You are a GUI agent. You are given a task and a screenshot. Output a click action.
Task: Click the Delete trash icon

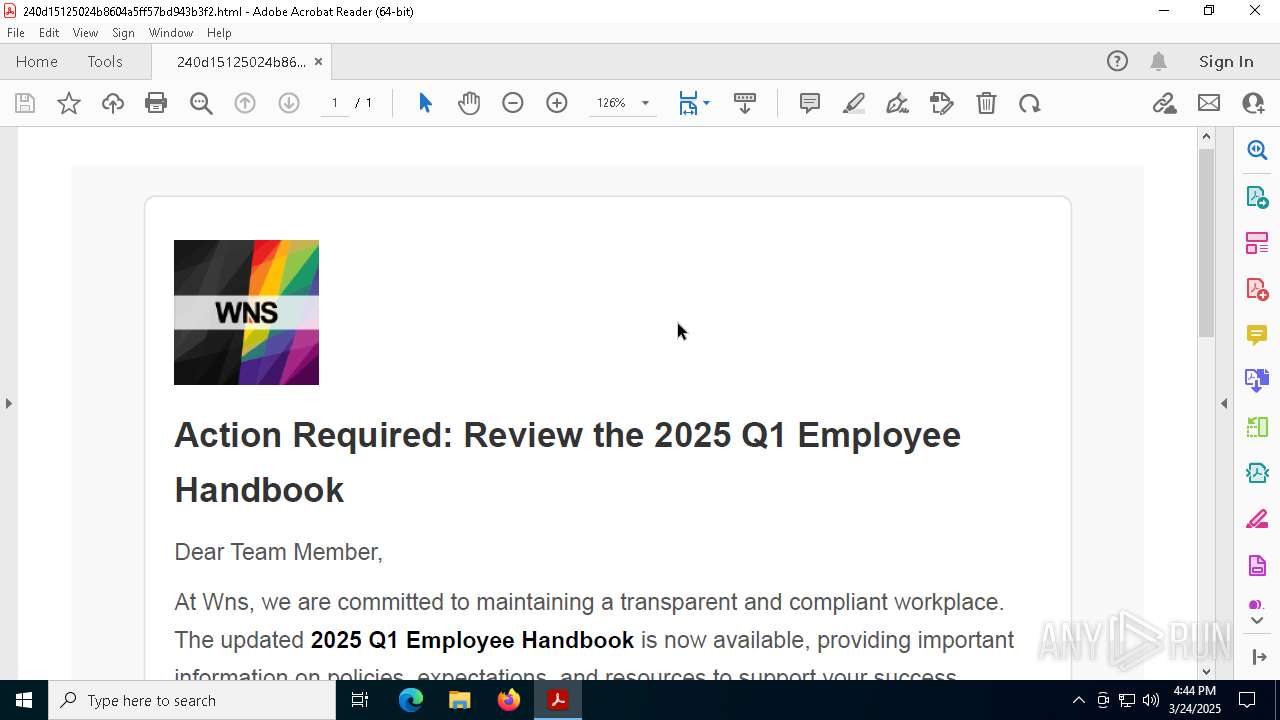click(x=986, y=103)
